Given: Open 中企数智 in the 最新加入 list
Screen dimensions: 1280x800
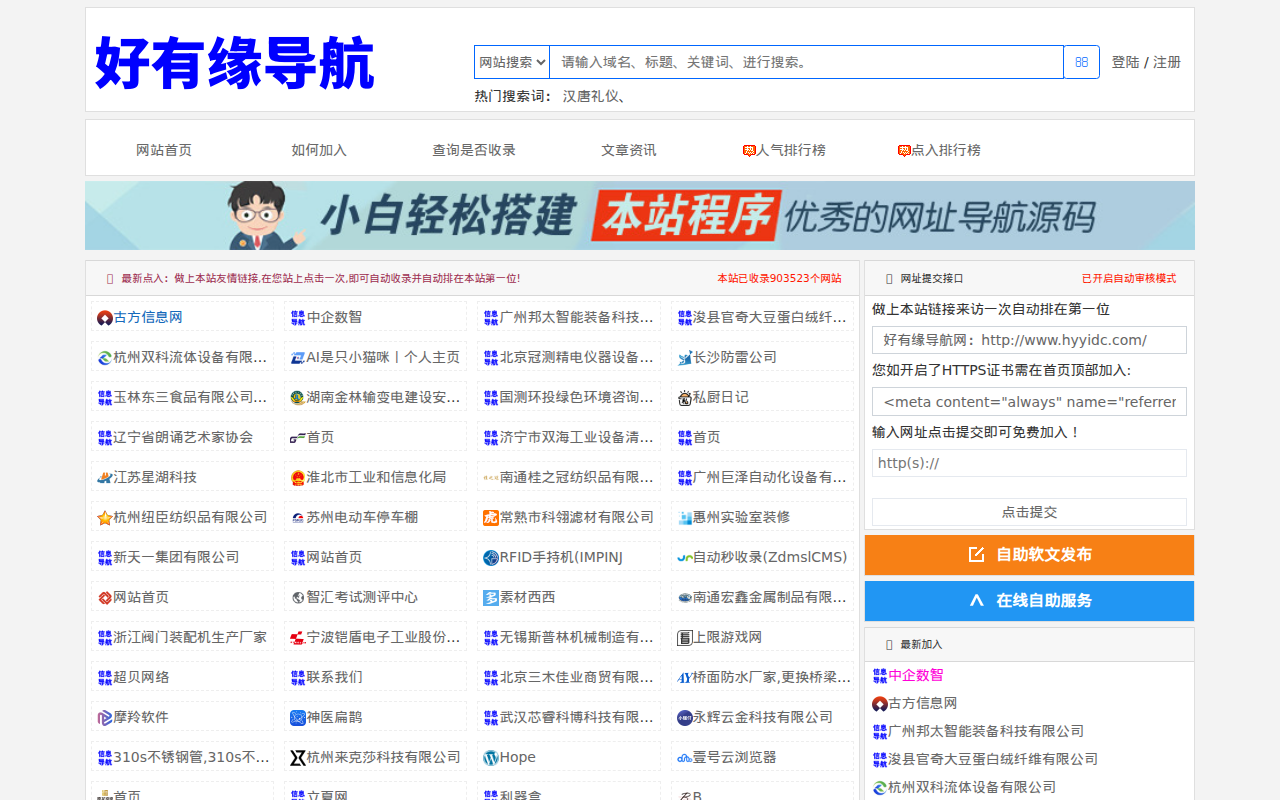Looking at the screenshot, I should click(916, 676).
